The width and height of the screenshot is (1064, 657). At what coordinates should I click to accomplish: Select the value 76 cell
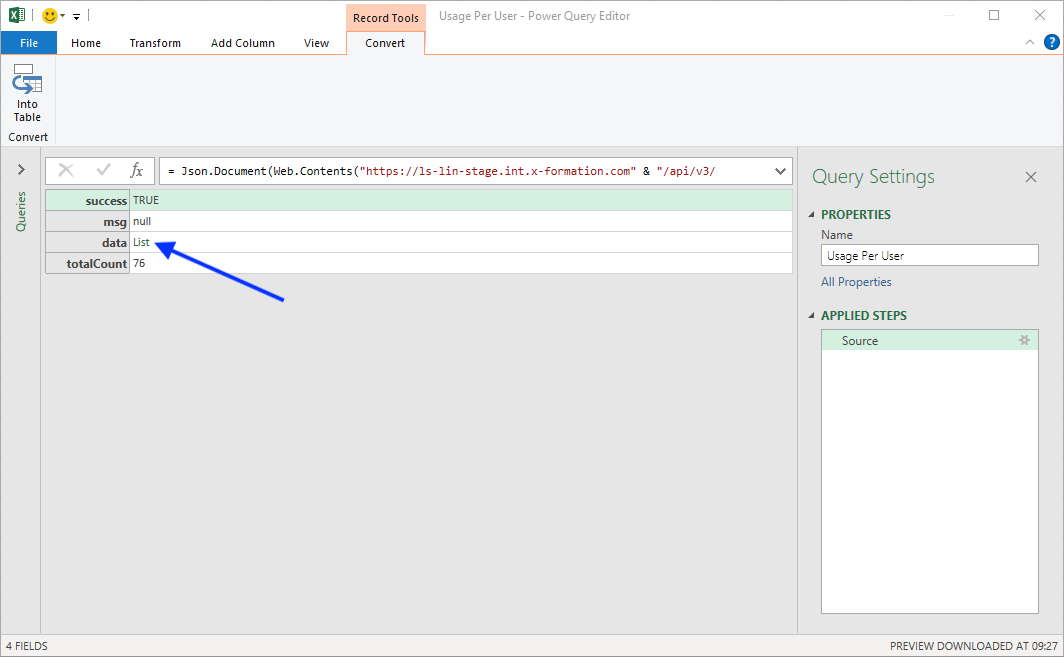461,263
